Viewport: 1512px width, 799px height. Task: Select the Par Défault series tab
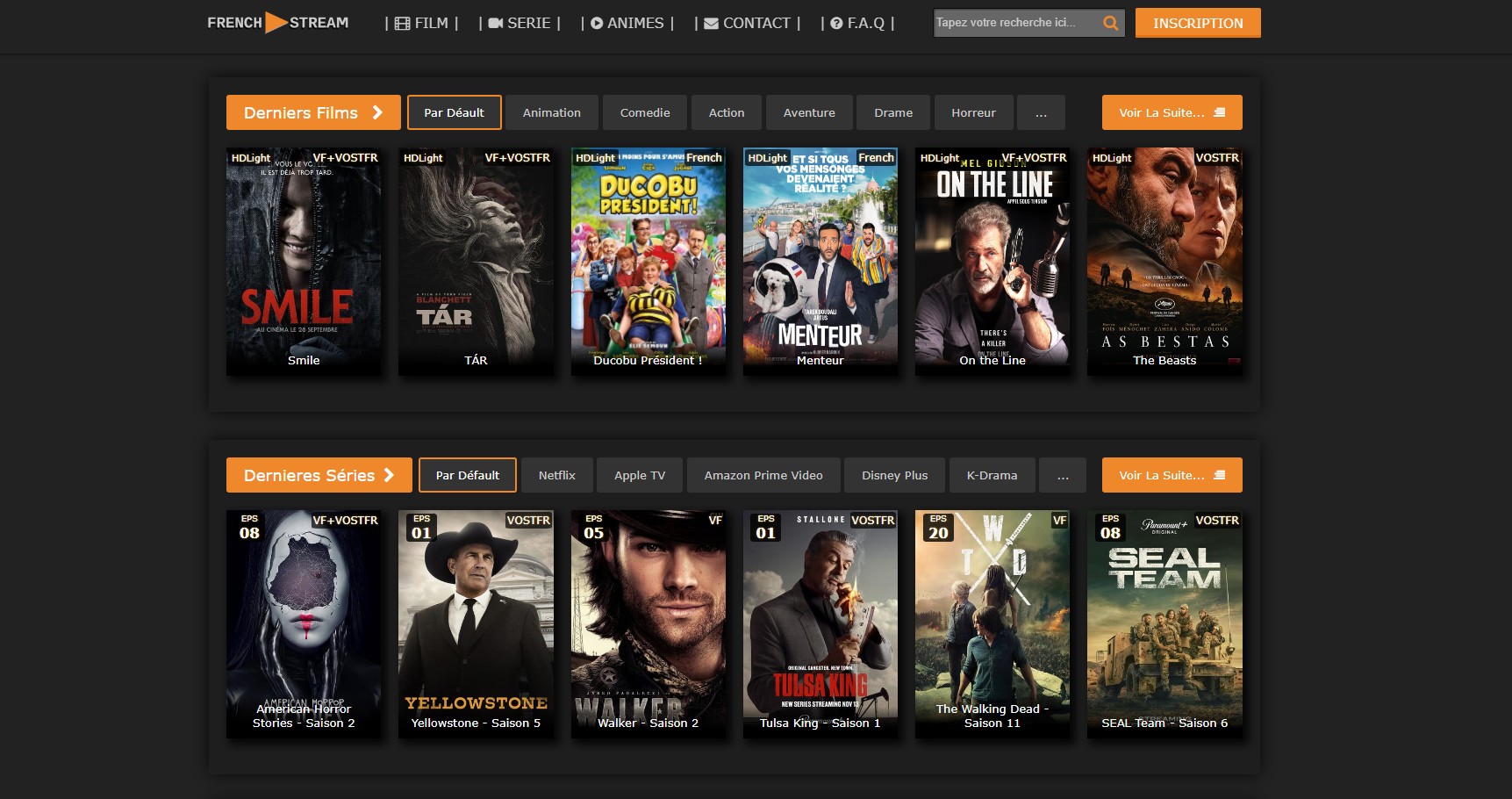click(x=468, y=475)
